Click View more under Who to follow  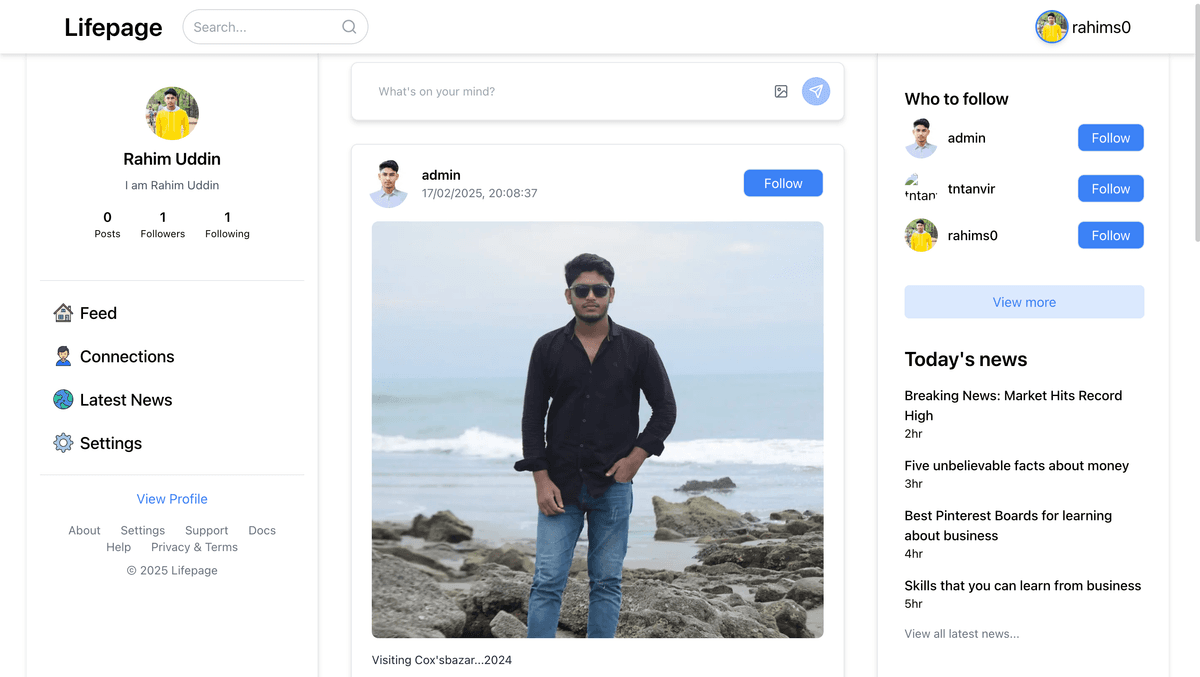pyautogui.click(x=1024, y=302)
